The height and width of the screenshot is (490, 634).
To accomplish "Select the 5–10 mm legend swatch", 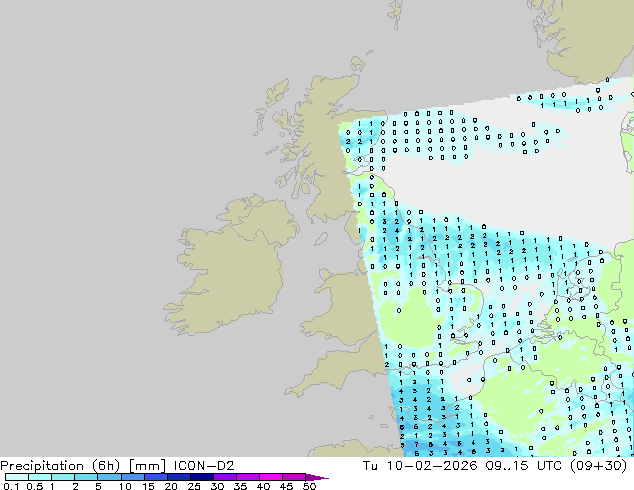I will [109, 477].
